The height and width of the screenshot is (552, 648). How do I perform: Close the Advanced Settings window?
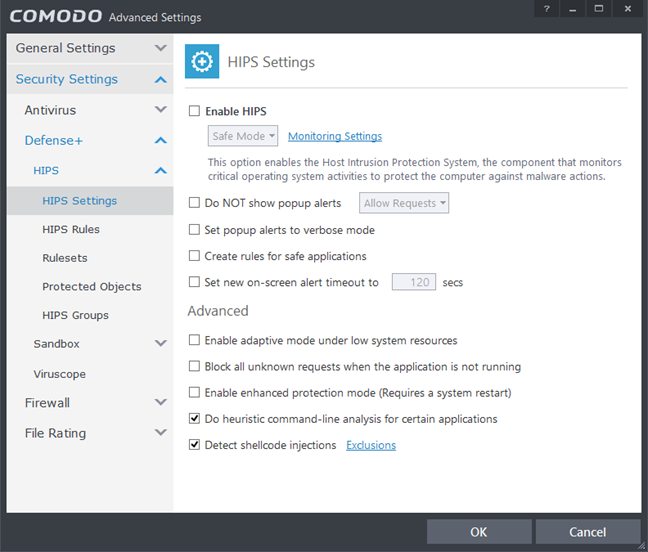pos(628,9)
